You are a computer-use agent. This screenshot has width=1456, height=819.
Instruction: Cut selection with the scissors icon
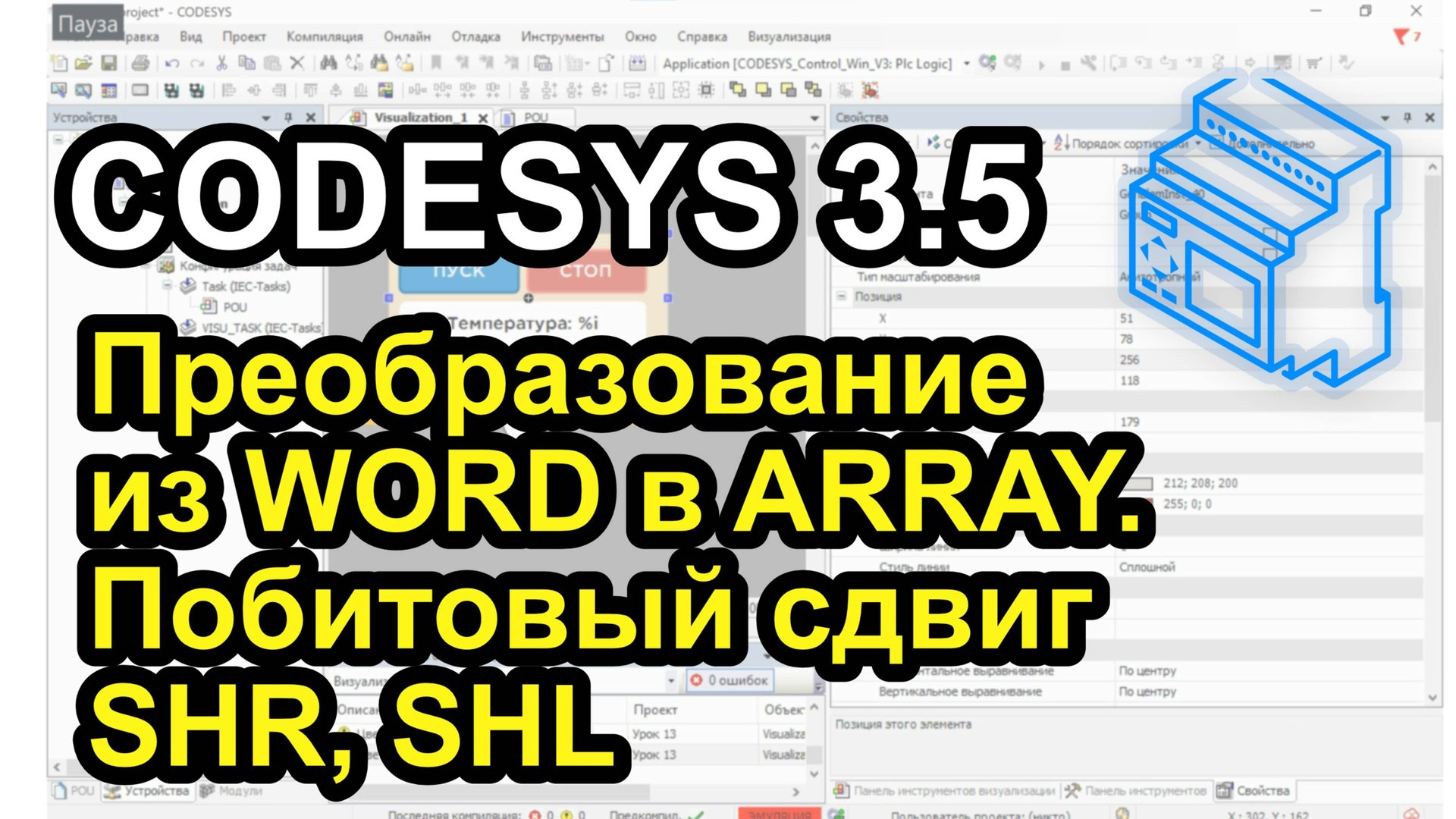point(221,63)
